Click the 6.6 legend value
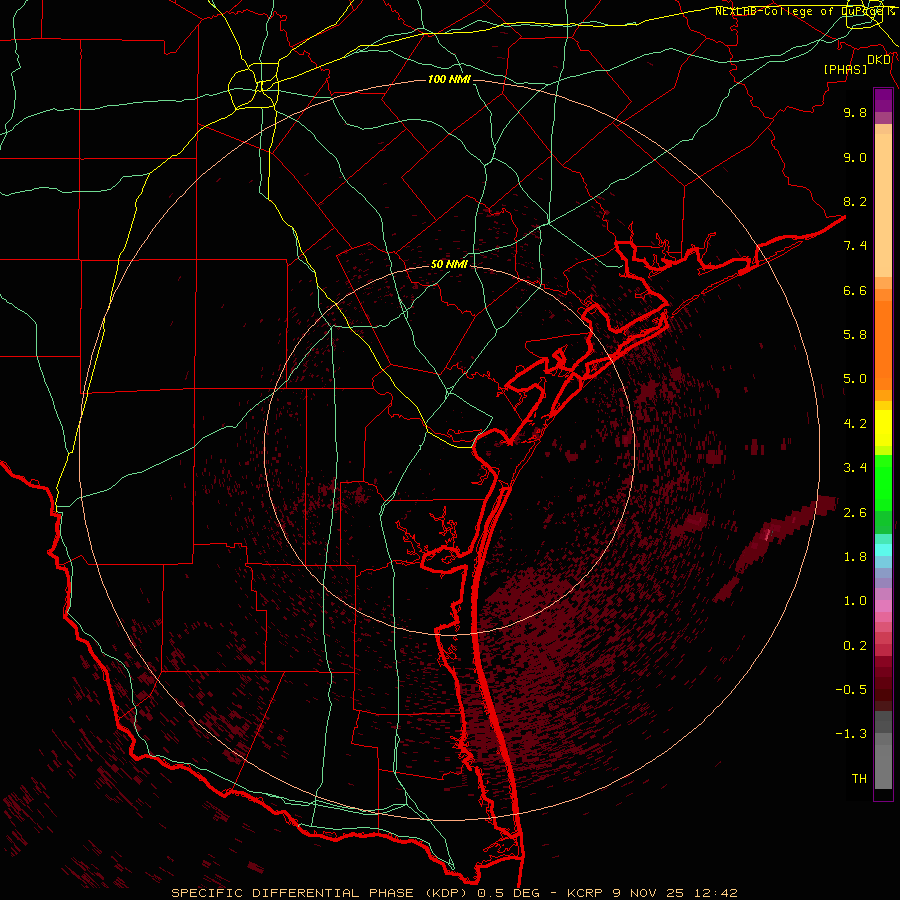The width and height of the screenshot is (900, 900). pyautogui.click(x=855, y=290)
